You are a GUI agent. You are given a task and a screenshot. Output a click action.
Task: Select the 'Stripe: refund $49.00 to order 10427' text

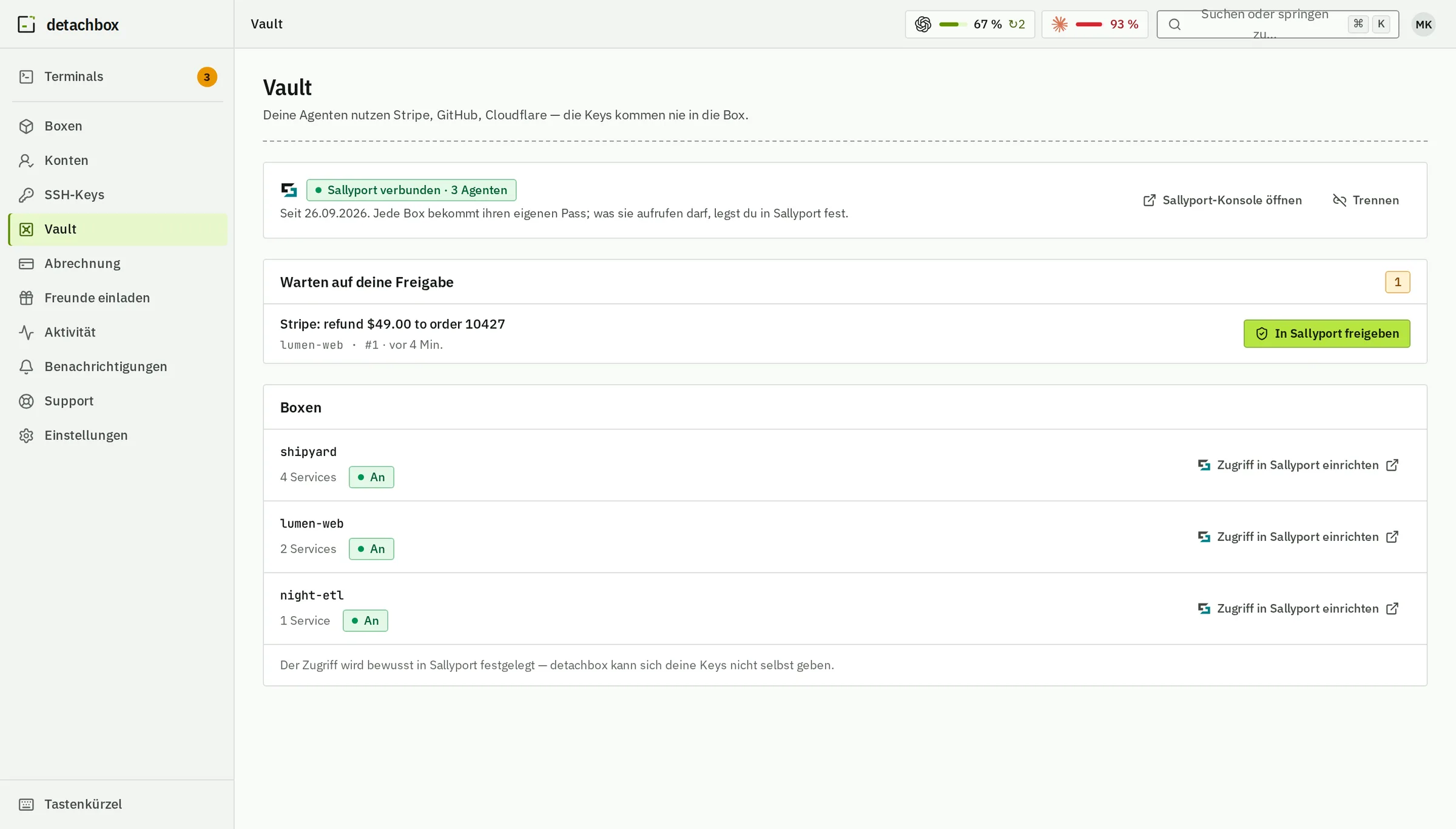(x=393, y=324)
